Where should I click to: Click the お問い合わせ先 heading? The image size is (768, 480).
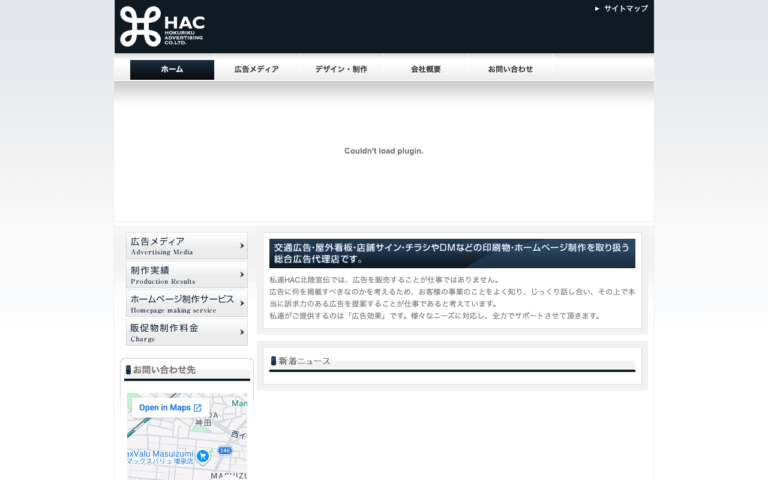(x=164, y=370)
